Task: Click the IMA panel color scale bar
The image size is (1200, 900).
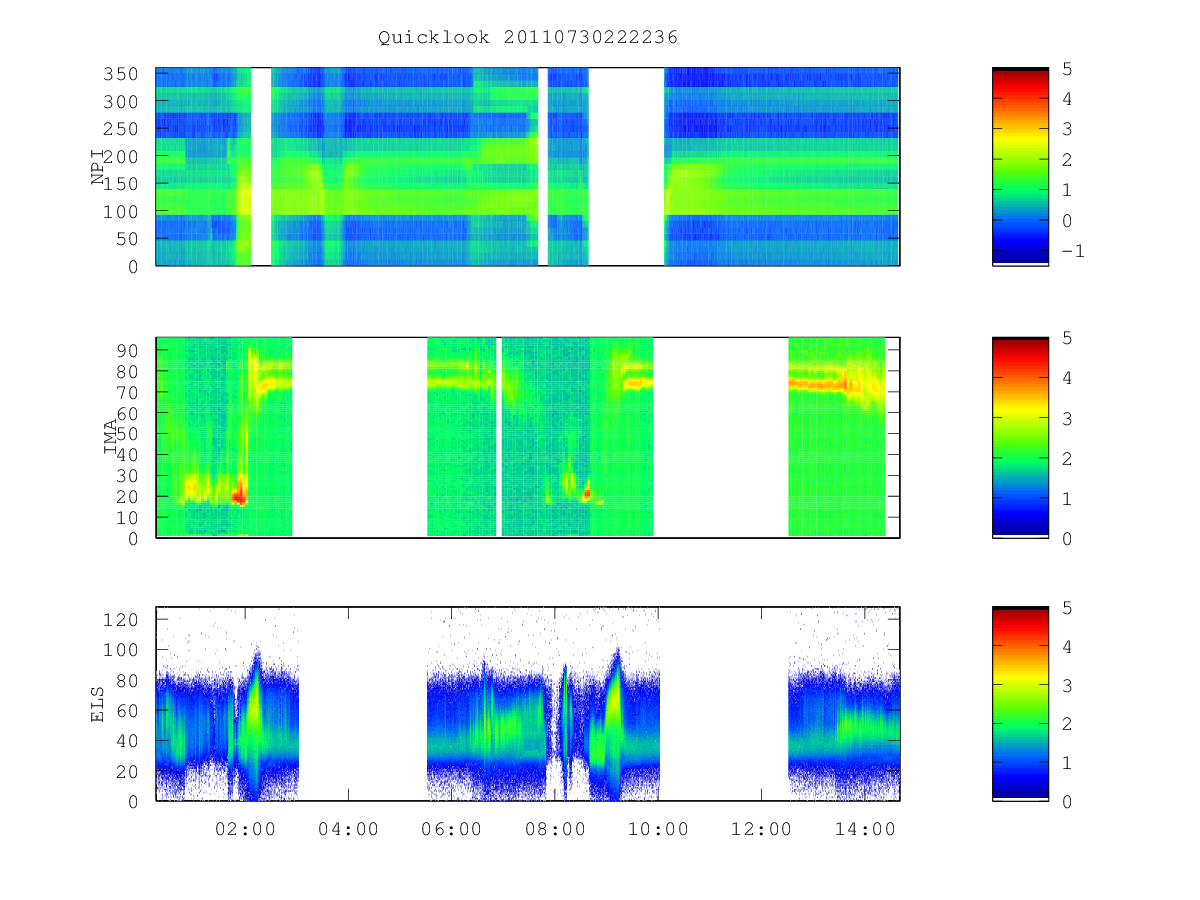Action: (1020, 438)
